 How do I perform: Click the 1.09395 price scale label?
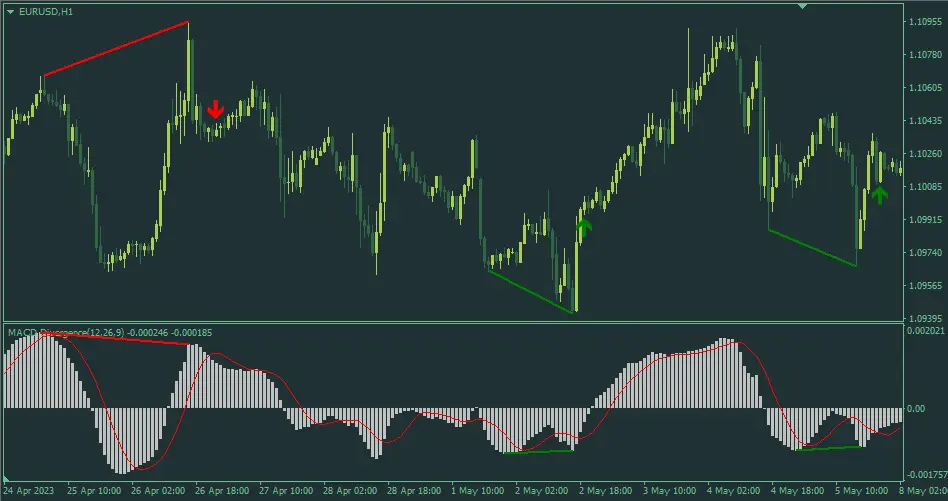click(x=925, y=317)
